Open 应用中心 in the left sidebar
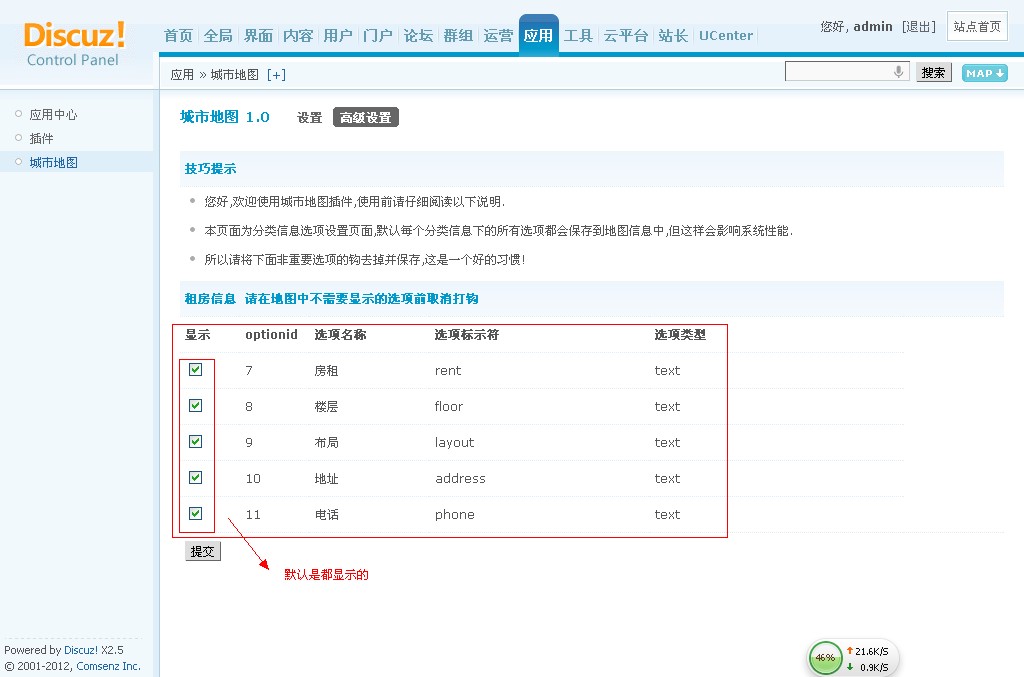 point(53,115)
